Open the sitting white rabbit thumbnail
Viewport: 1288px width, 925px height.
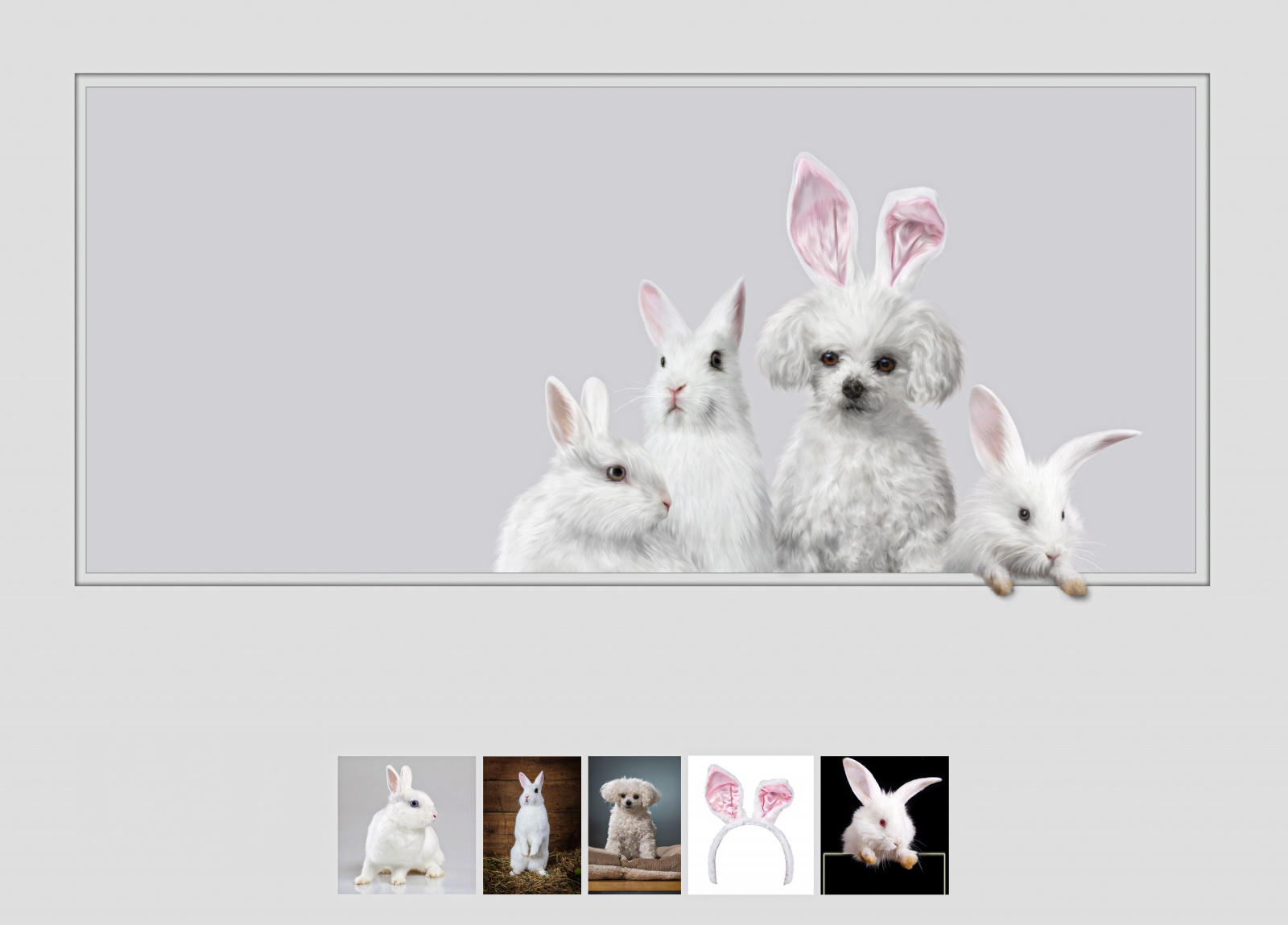pos(407,825)
